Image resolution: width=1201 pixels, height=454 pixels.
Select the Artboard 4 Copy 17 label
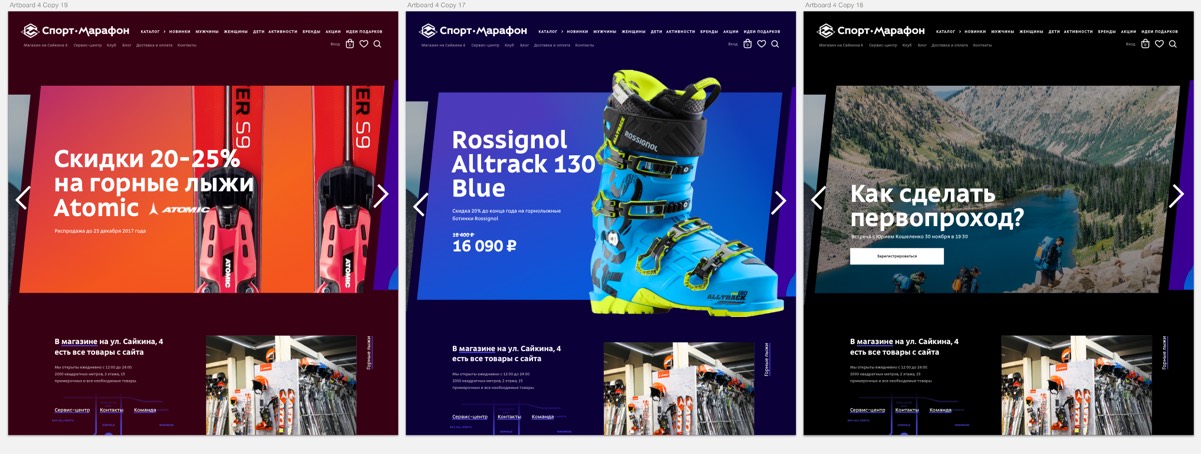[436, 5]
